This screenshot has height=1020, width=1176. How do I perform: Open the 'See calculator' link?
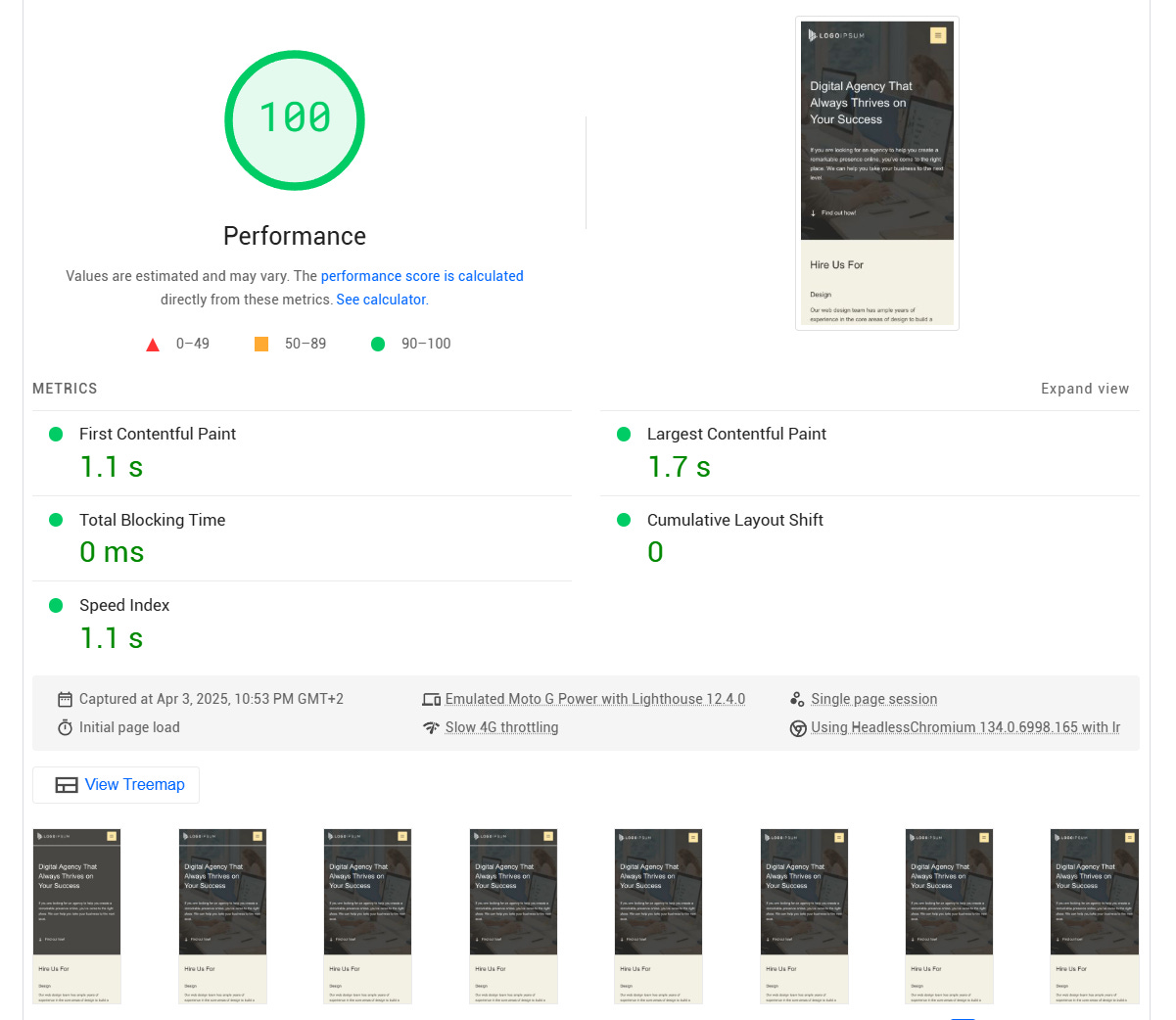(381, 300)
